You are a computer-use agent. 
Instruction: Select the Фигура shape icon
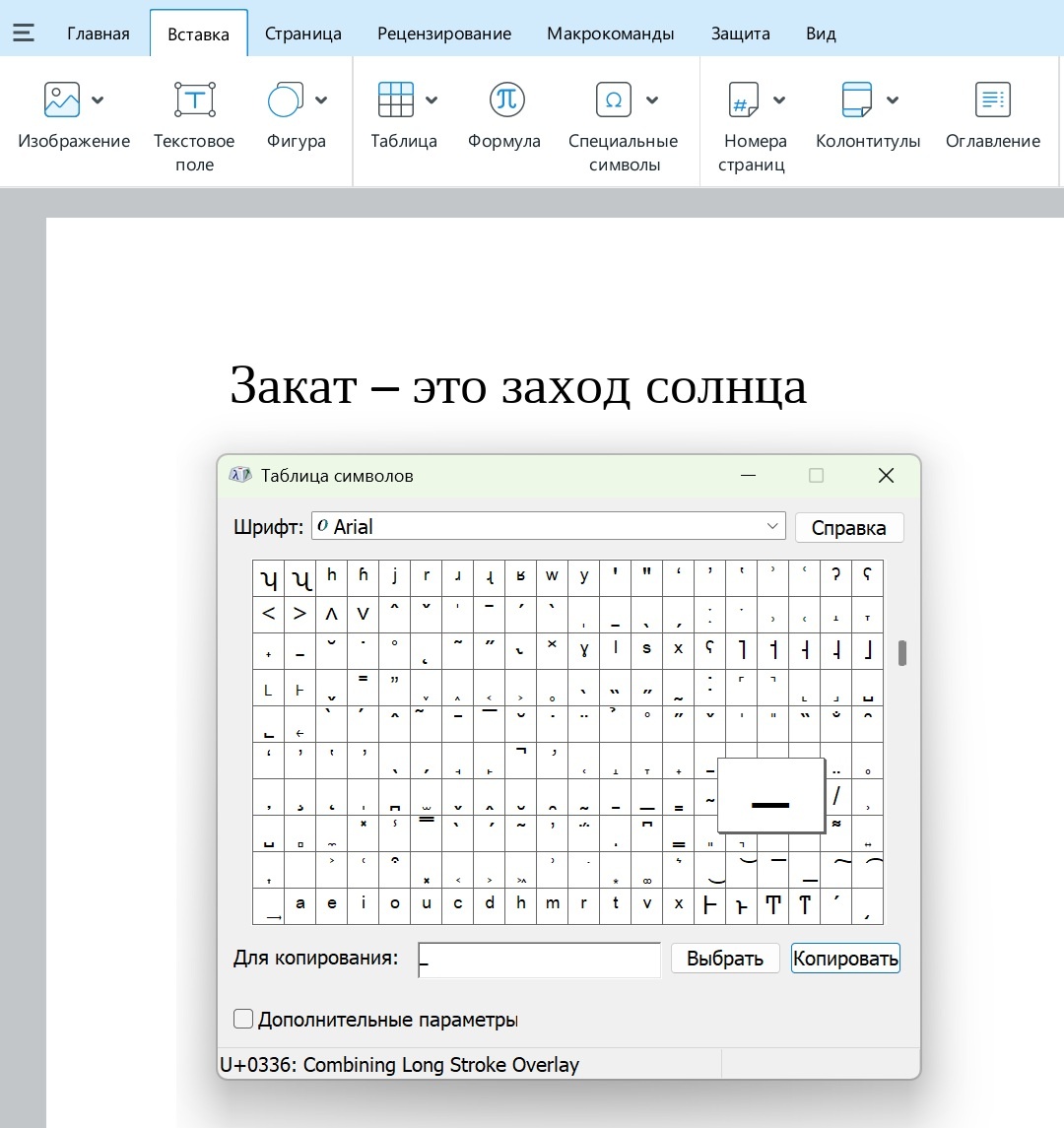(x=285, y=99)
